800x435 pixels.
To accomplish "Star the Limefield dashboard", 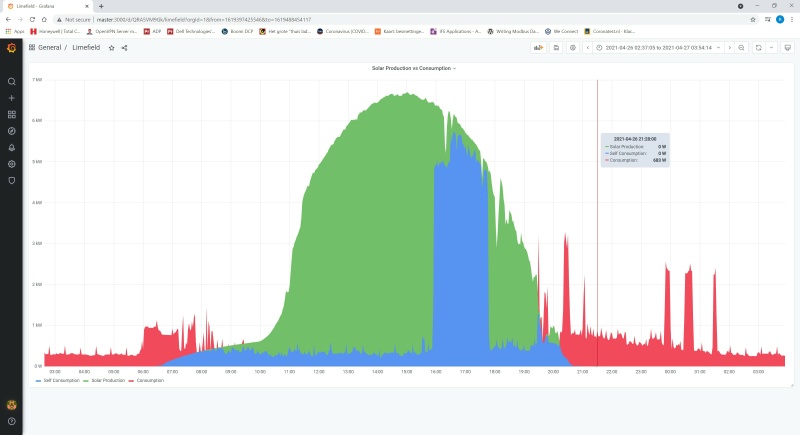I will (x=111, y=48).
